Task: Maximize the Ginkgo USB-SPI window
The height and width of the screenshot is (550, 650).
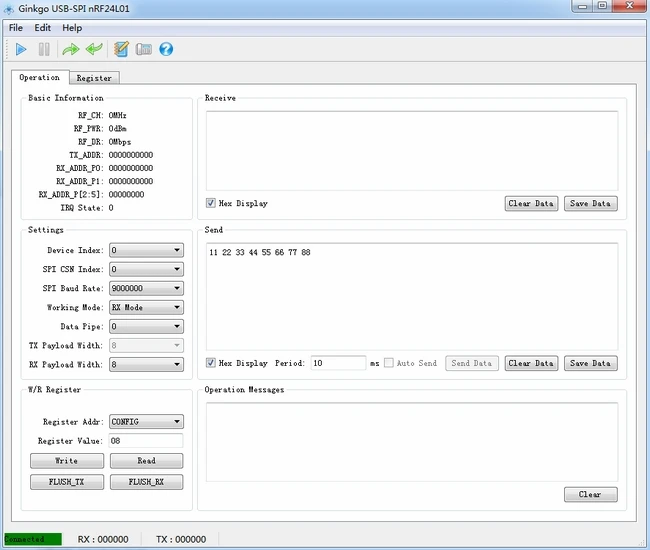Action: pyautogui.click(x=602, y=6)
